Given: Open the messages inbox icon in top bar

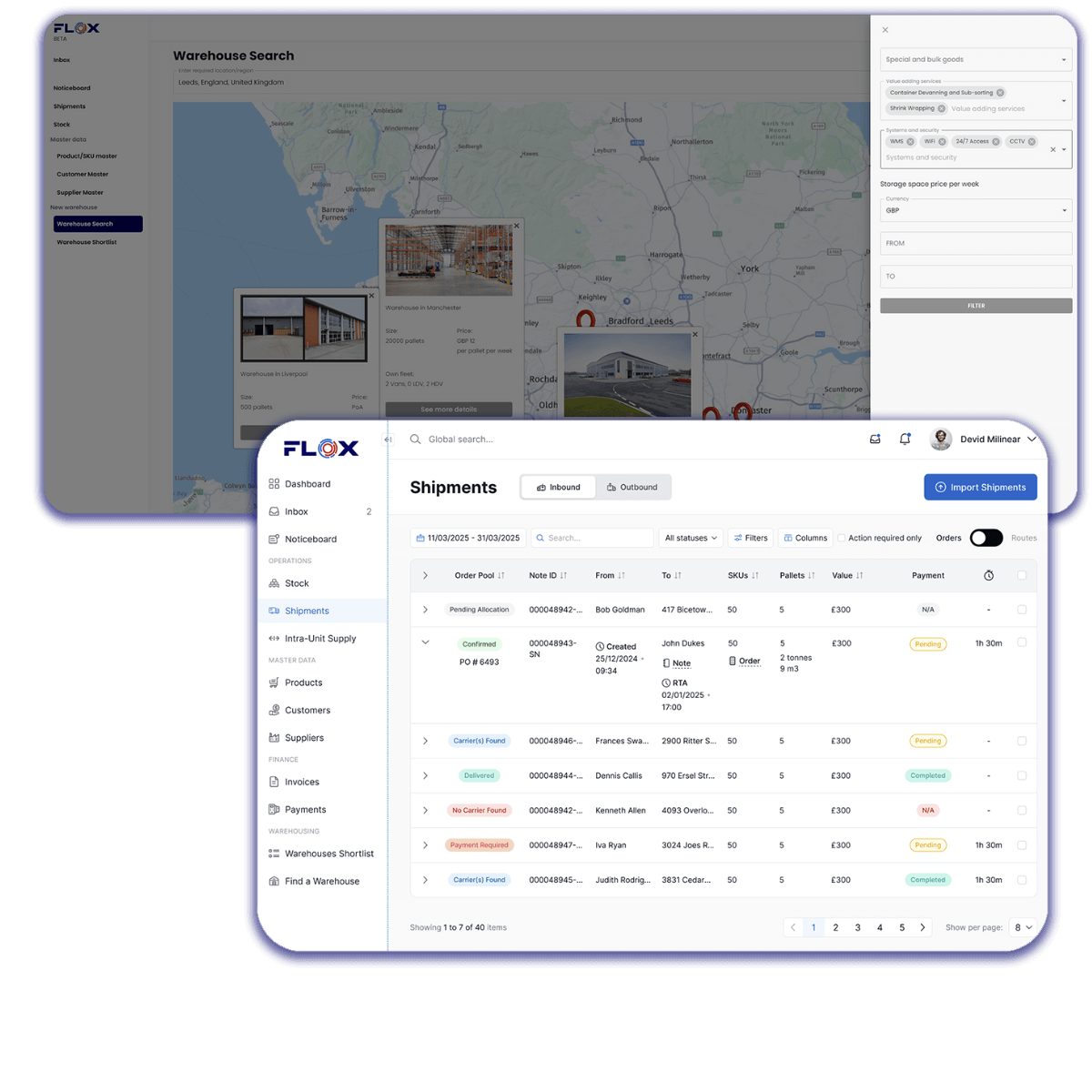Looking at the screenshot, I should pos(875,439).
